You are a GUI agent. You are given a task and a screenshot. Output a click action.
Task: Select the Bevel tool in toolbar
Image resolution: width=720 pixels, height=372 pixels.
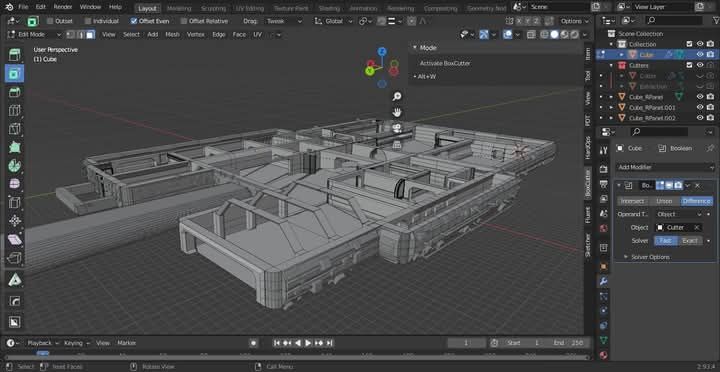14,92
